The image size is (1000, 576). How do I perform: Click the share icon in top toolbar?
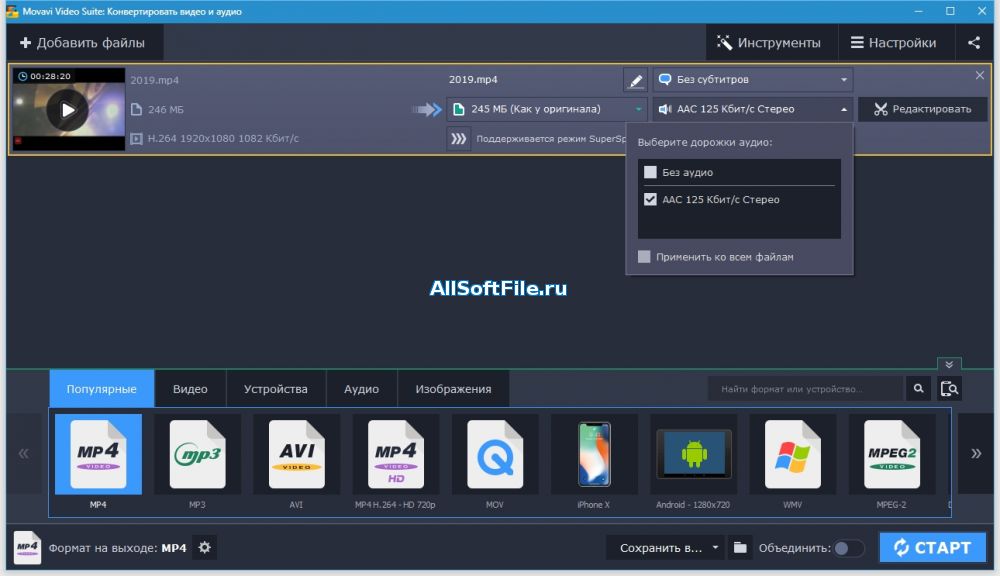point(974,43)
